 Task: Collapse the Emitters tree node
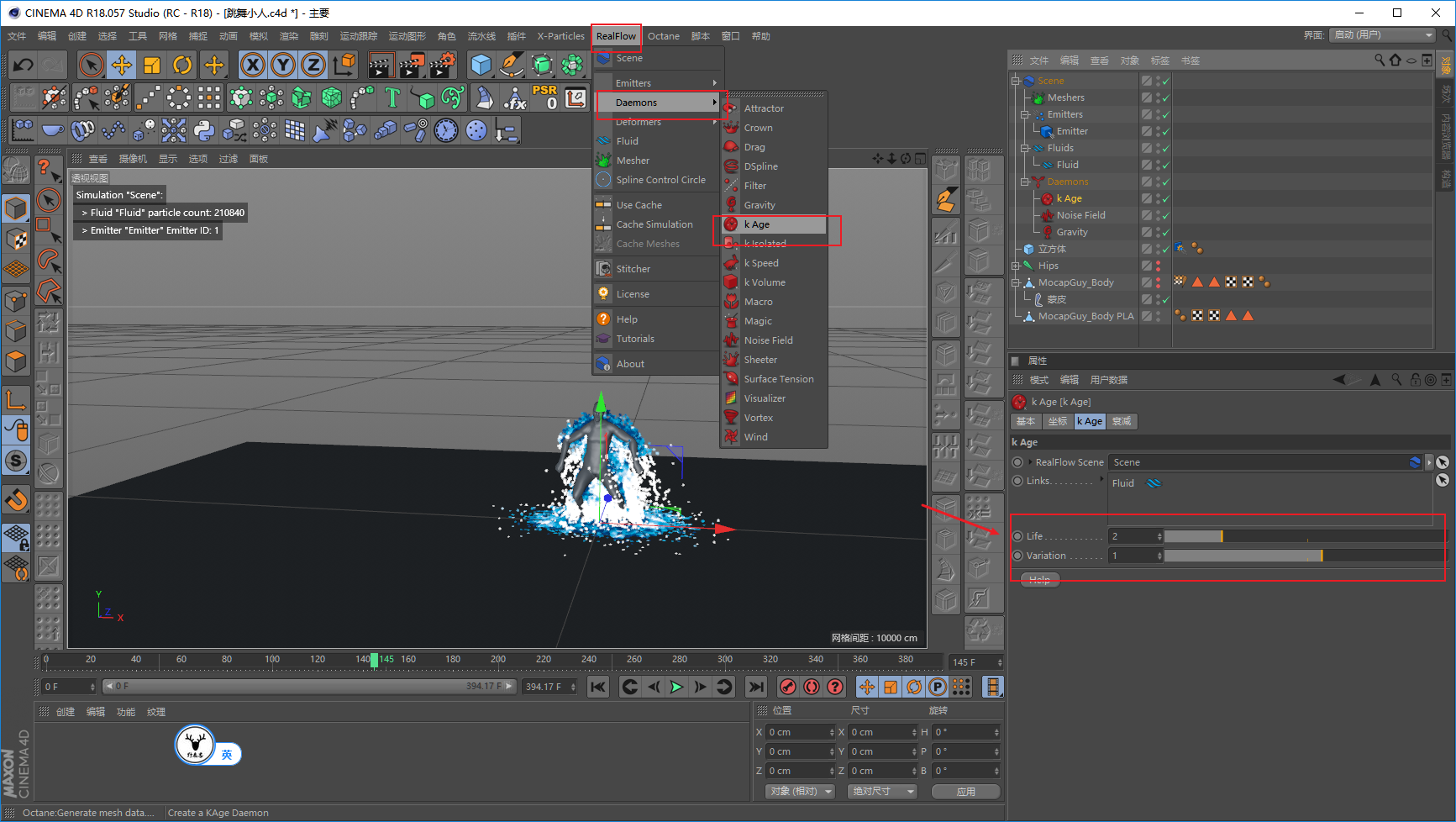click(1025, 114)
